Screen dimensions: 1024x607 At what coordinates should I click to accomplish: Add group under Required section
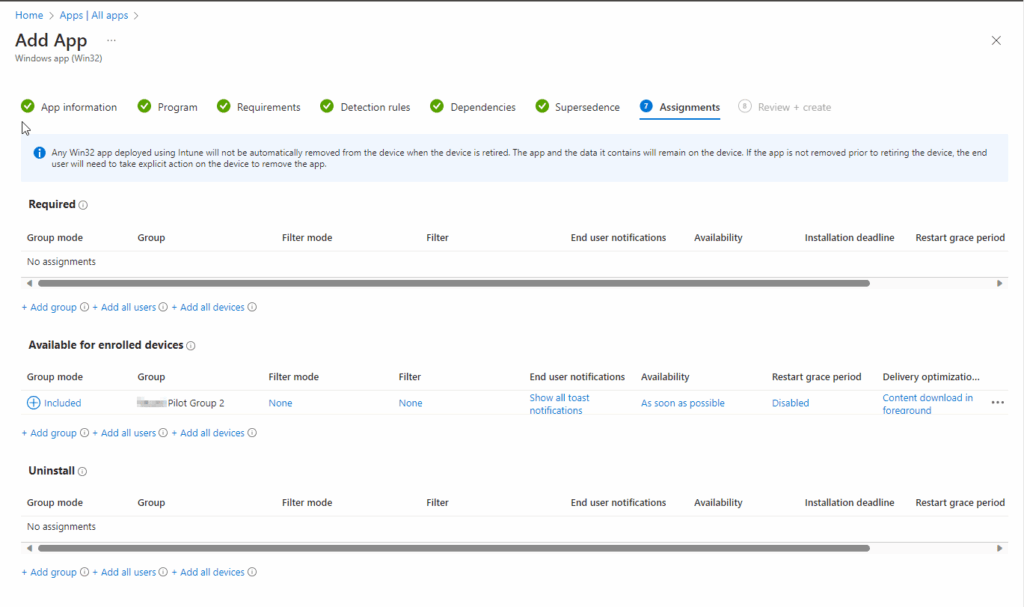click(x=49, y=308)
